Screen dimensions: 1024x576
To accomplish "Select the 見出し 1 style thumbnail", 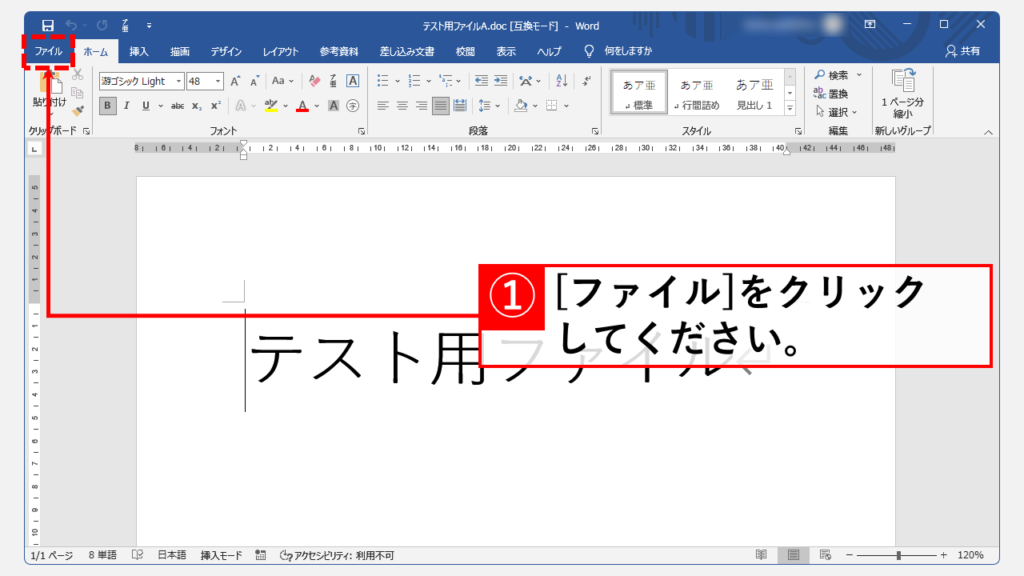I will (x=754, y=93).
